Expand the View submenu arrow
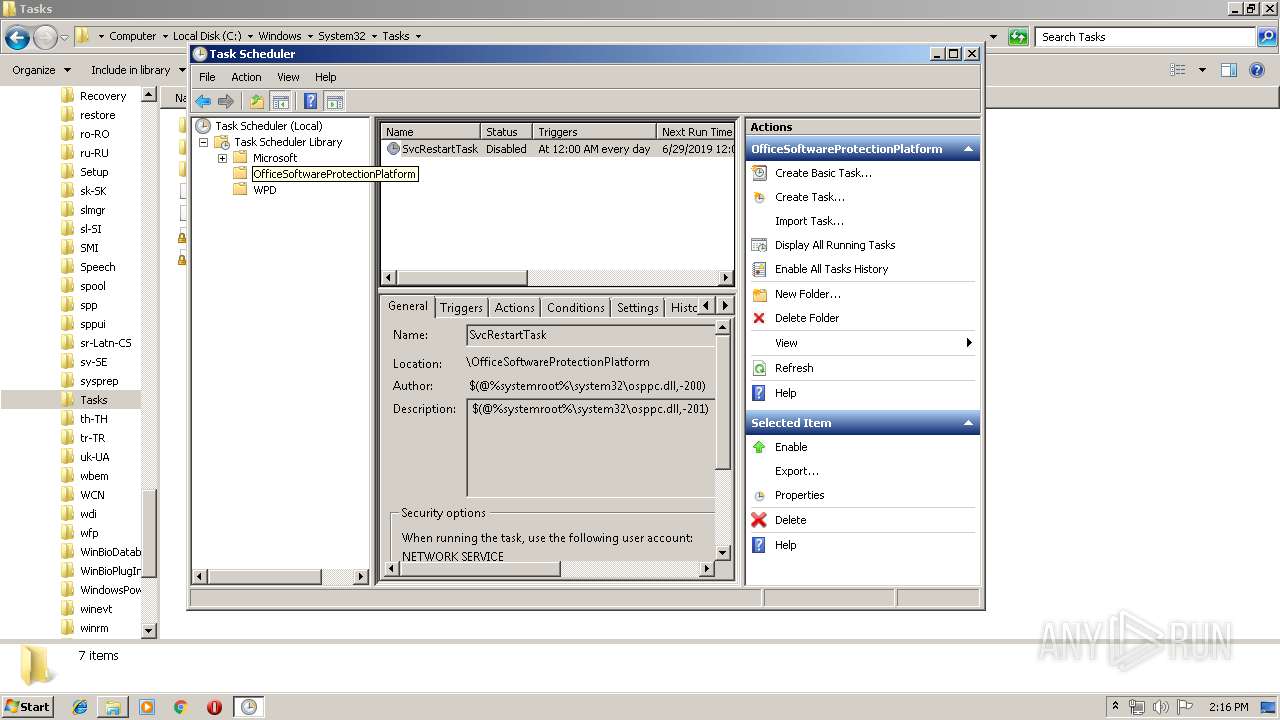 [x=969, y=343]
